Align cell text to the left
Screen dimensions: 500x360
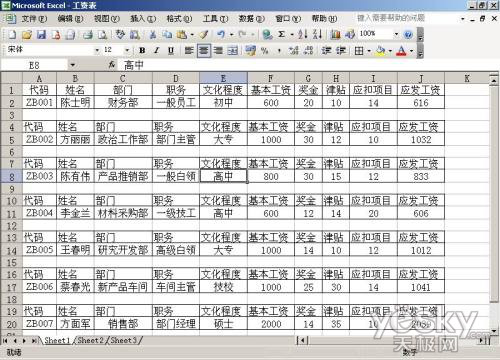(x=189, y=51)
